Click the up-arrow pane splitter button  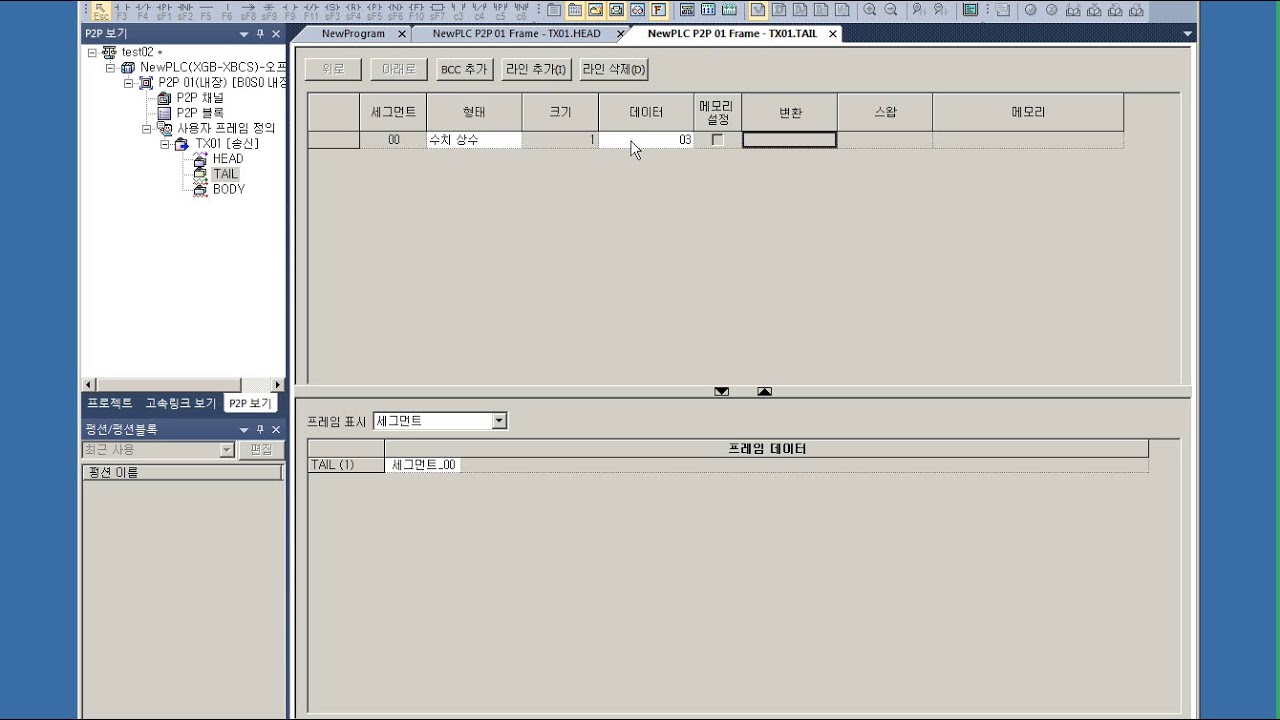pos(764,391)
